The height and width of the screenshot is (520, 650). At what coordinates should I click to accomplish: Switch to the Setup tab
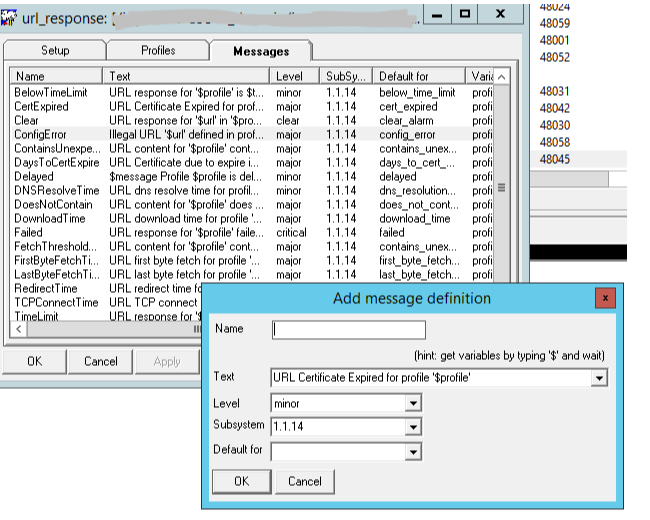pos(55,51)
